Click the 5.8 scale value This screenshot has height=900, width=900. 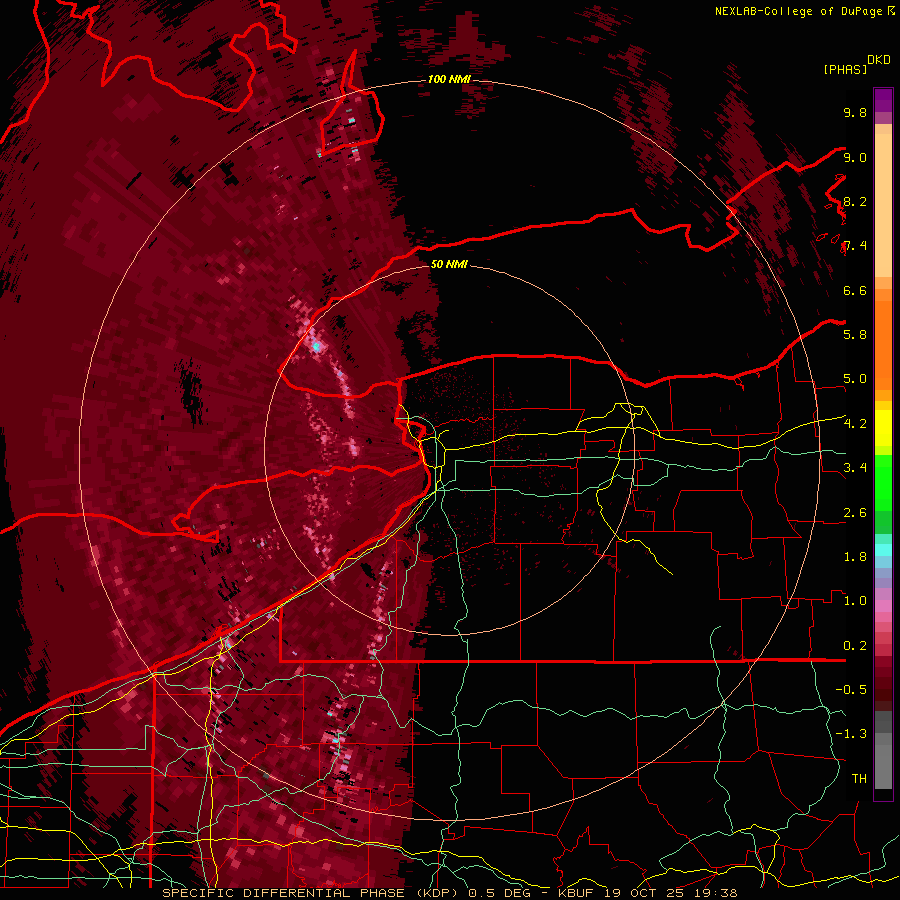pos(855,335)
